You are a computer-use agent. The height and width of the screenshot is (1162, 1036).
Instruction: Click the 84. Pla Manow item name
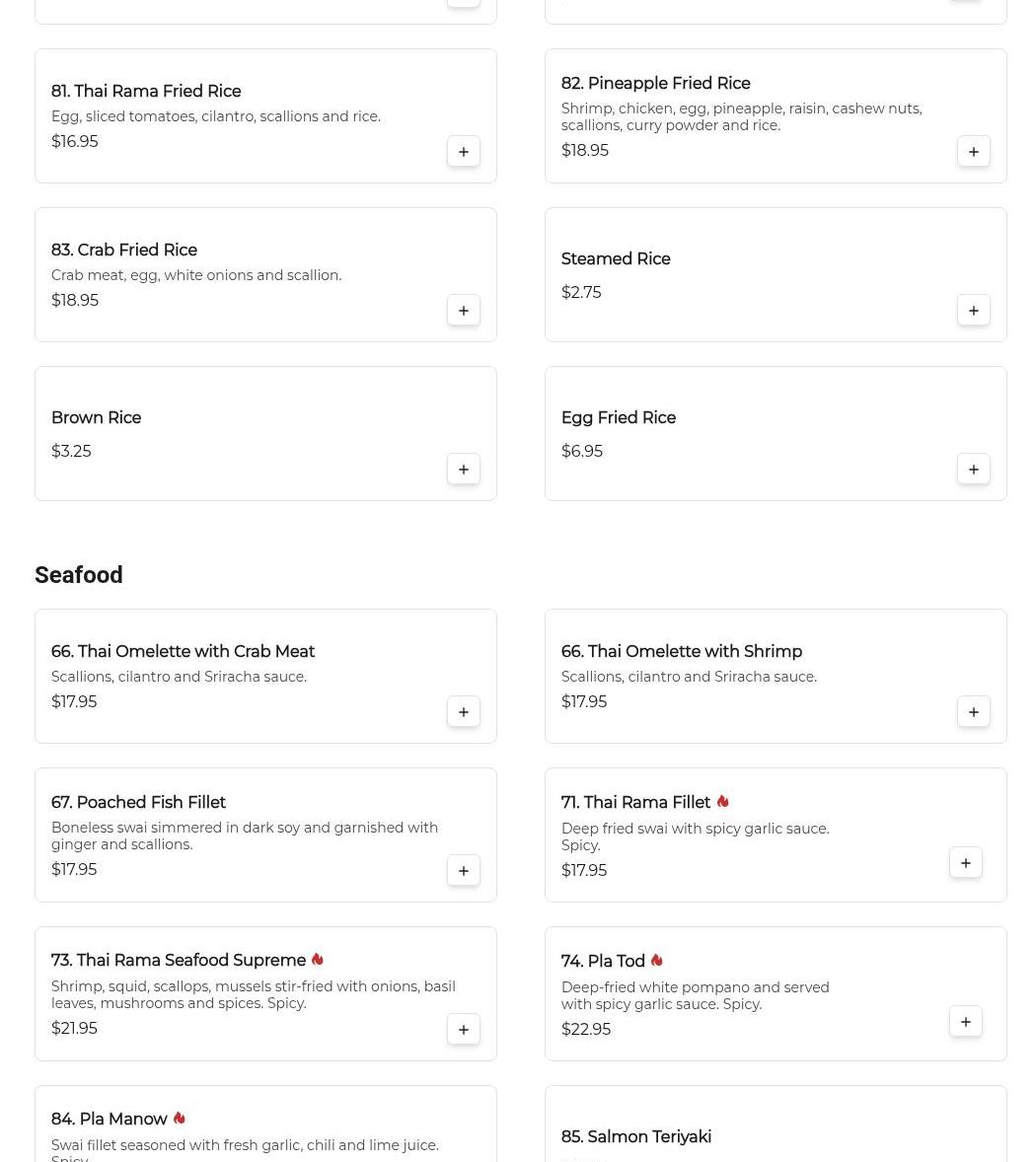(x=110, y=1120)
